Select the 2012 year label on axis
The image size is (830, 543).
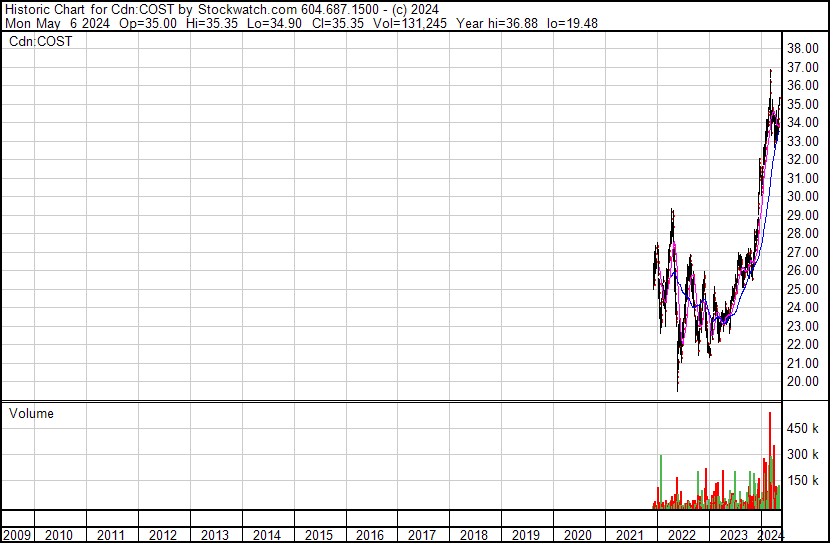pos(163,535)
